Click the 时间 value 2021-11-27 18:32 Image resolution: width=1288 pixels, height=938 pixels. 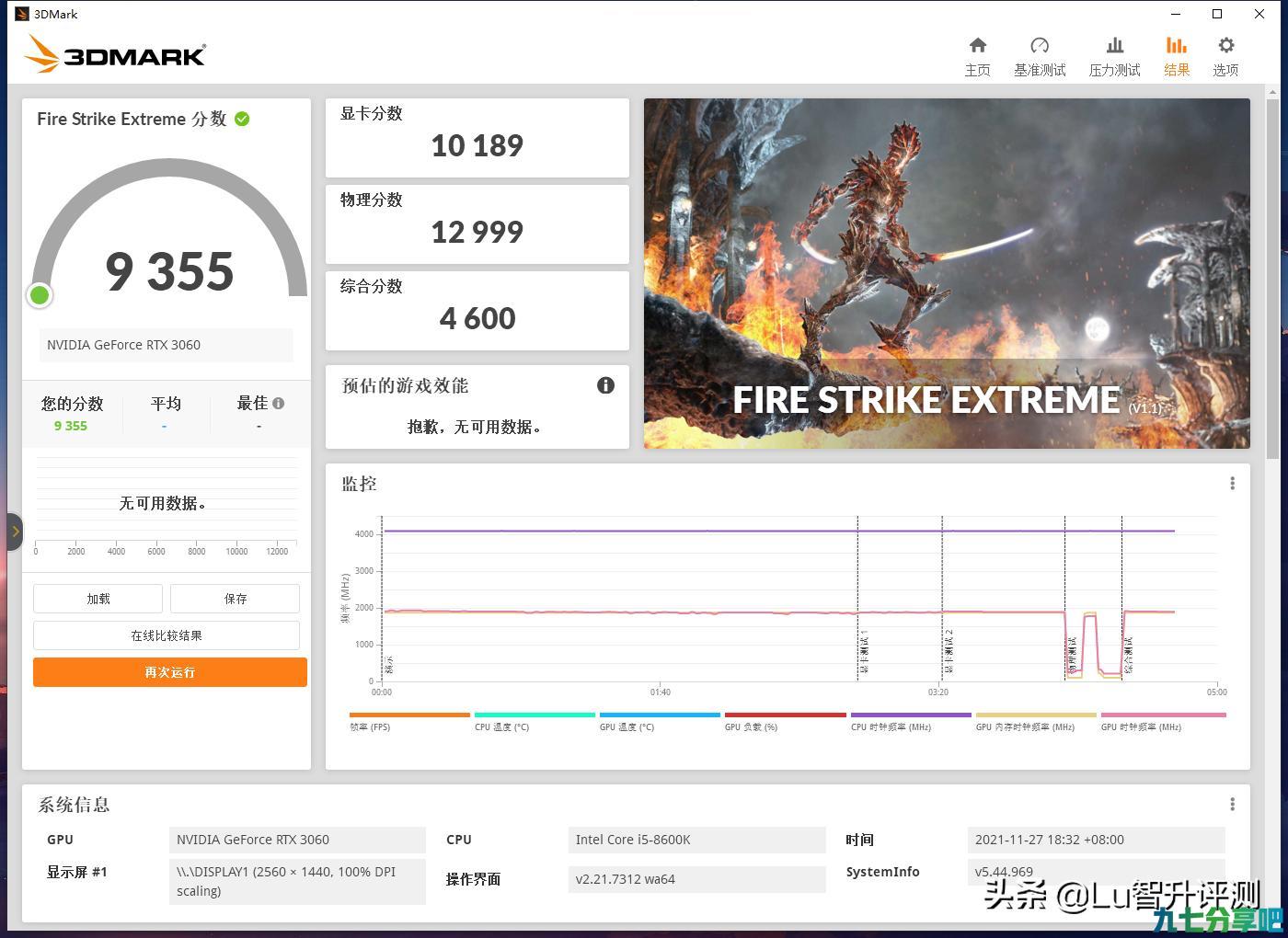[1096, 840]
